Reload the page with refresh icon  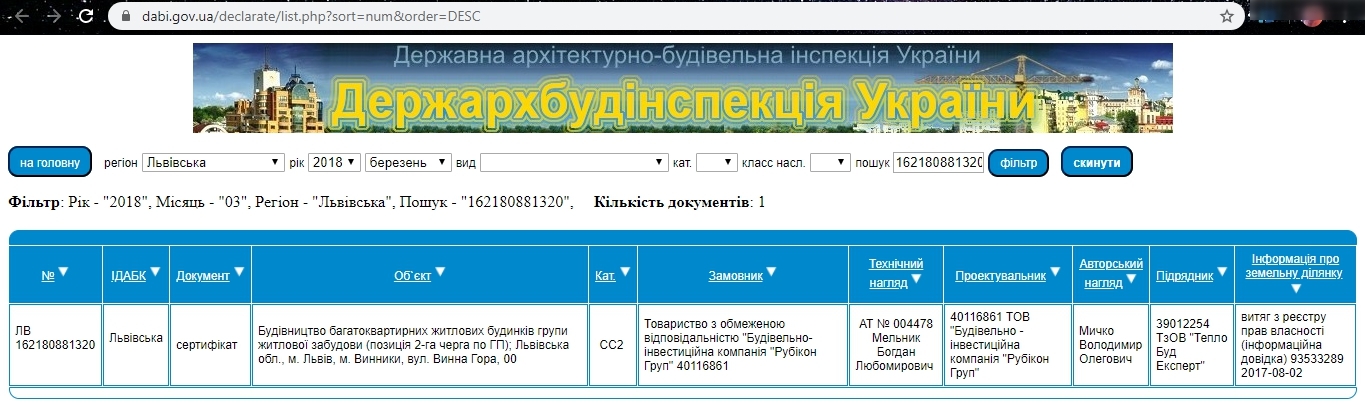click(x=86, y=16)
